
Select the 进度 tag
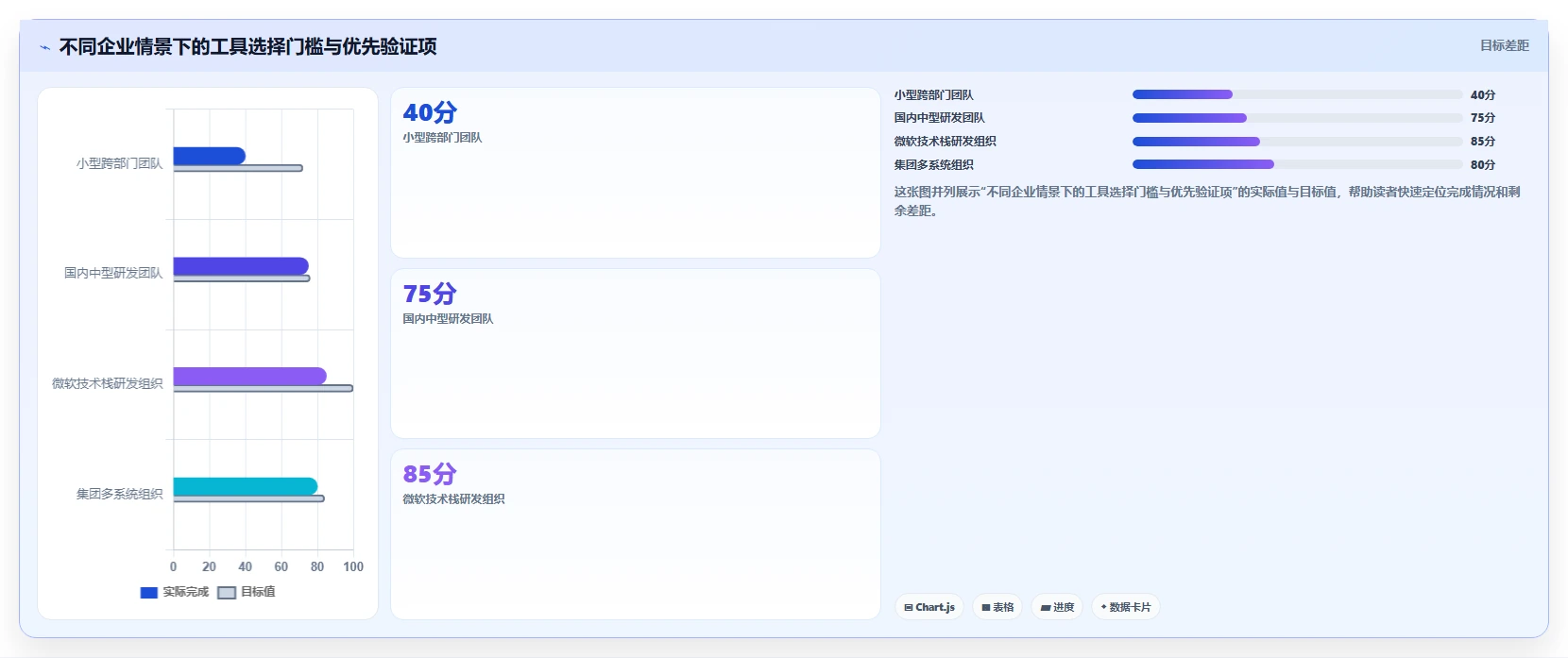click(1057, 607)
